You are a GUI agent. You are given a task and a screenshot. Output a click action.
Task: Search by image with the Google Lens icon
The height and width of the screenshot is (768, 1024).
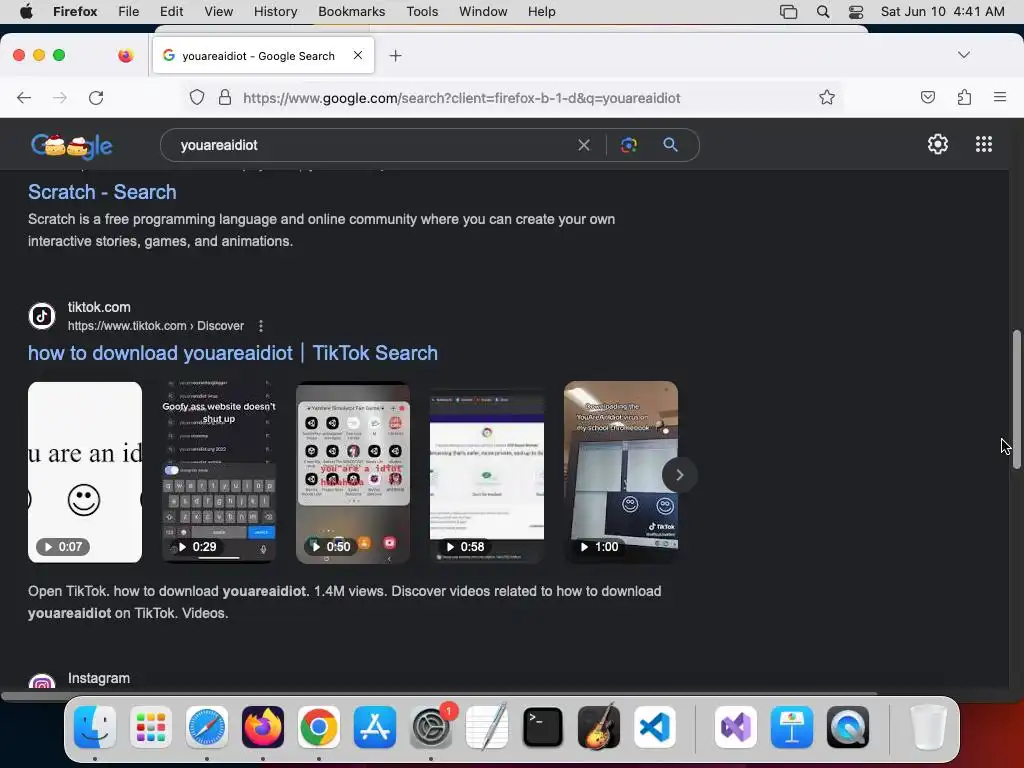pos(628,145)
